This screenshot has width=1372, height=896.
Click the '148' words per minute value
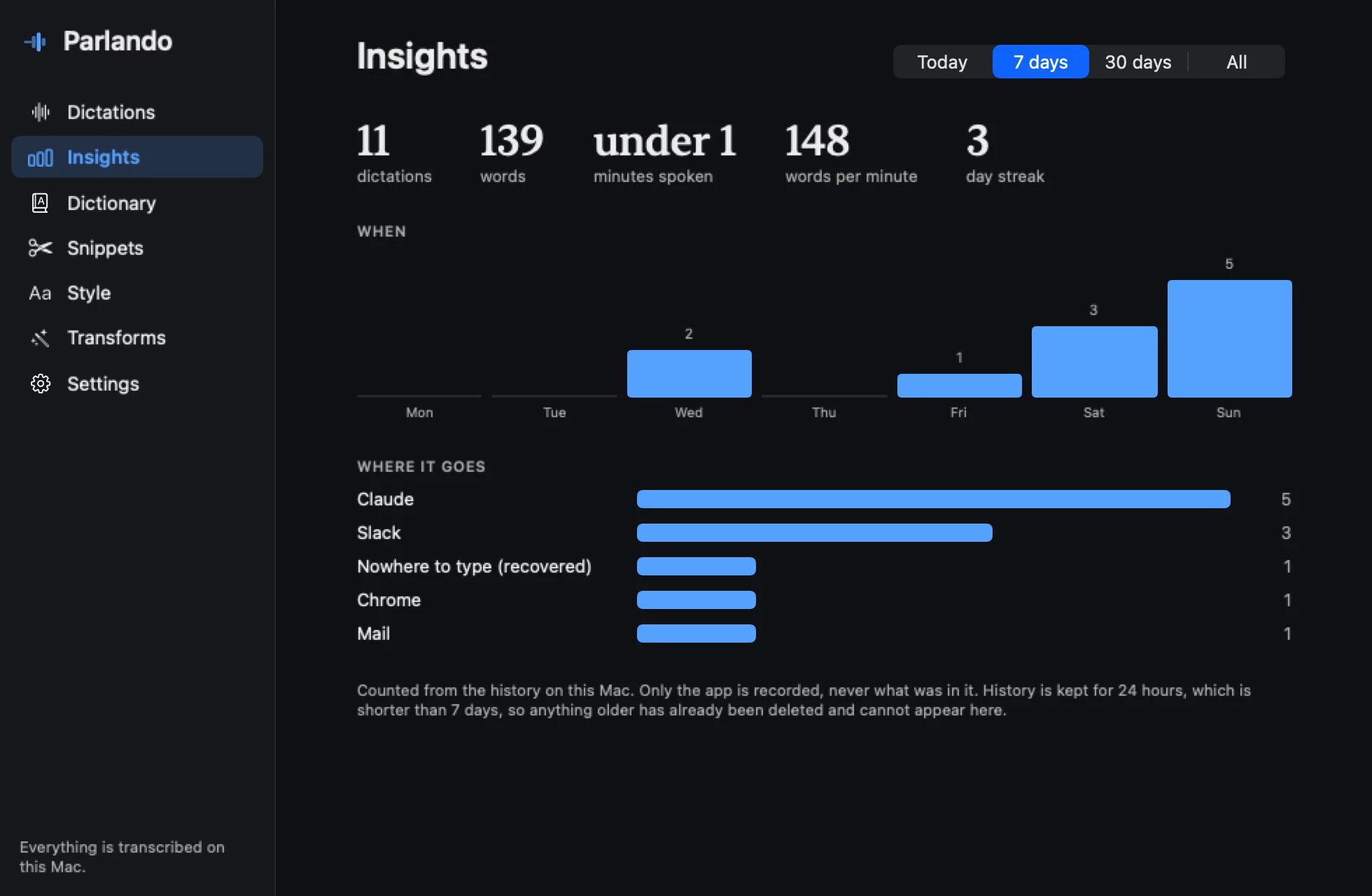click(x=817, y=141)
